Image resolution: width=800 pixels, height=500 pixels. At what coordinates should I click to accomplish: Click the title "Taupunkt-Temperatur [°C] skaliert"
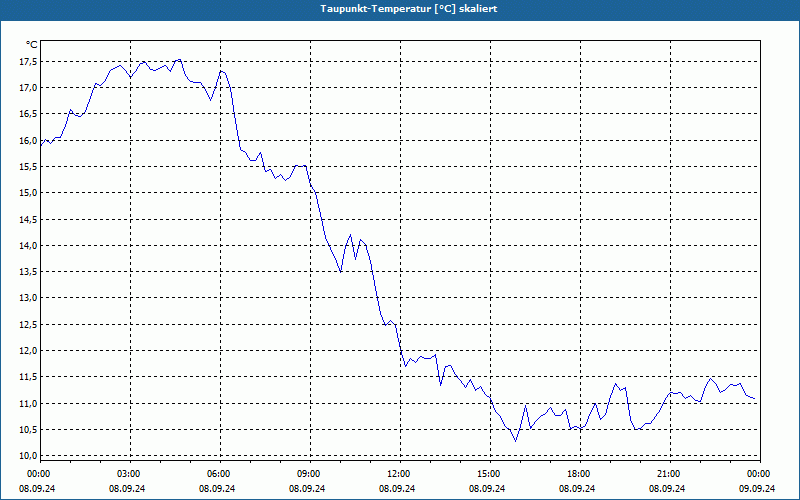tap(409, 9)
